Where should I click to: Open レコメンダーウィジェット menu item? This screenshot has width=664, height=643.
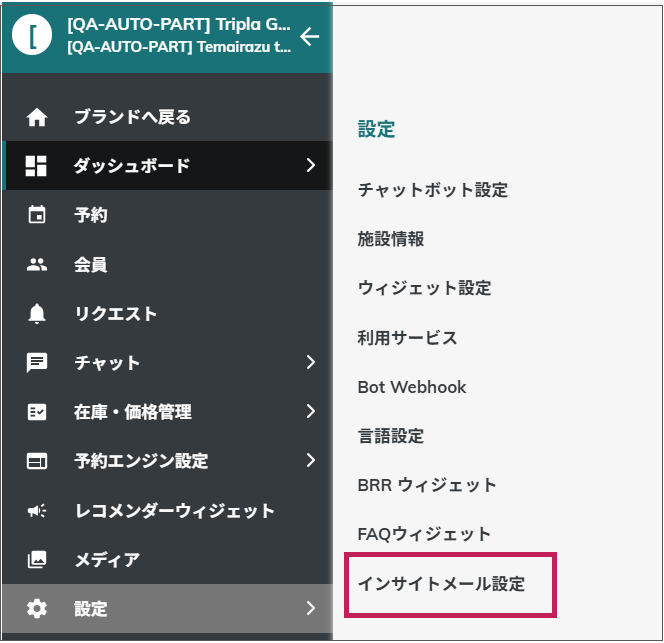pyautogui.click(x=167, y=510)
